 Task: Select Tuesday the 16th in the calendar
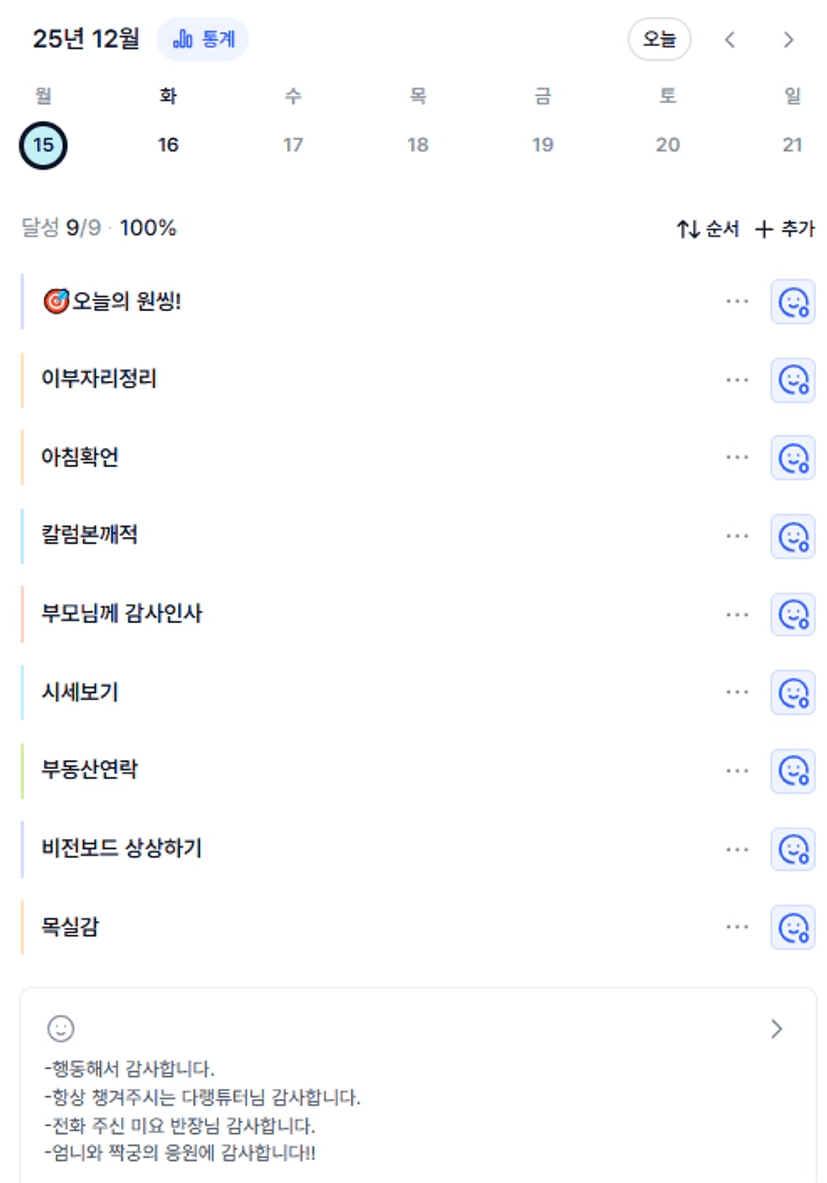168,145
